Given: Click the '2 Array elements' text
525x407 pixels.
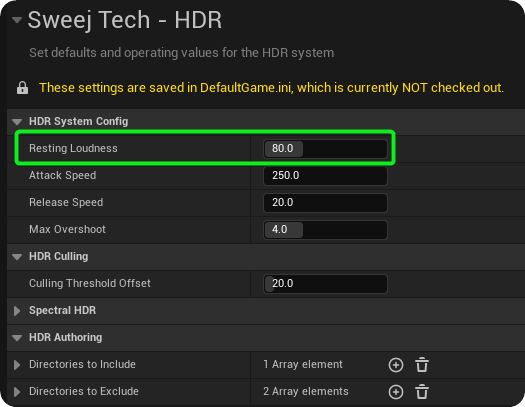Looking at the screenshot, I should [306, 391].
